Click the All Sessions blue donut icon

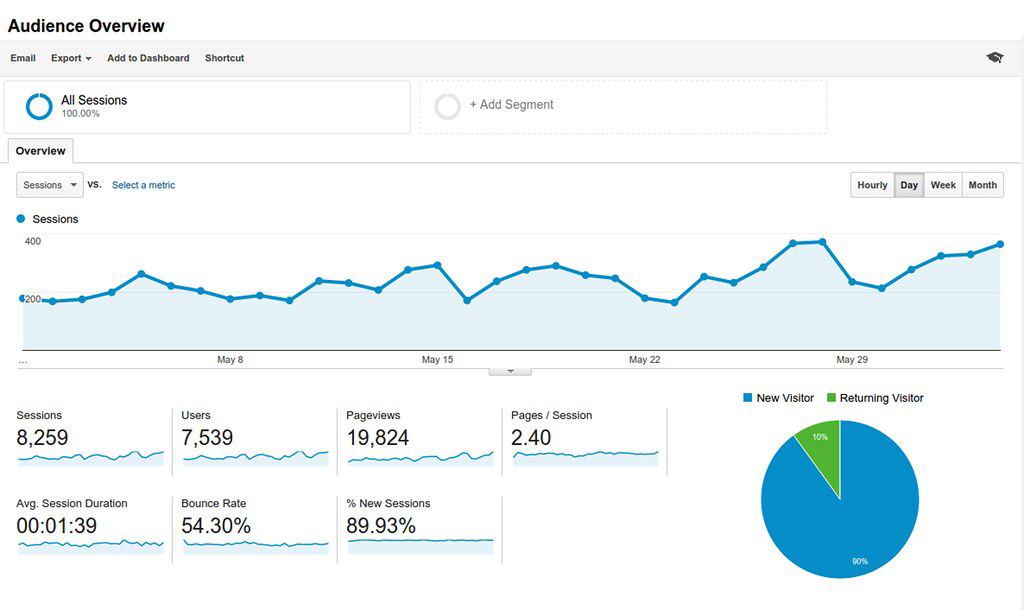(x=39, y=106)
